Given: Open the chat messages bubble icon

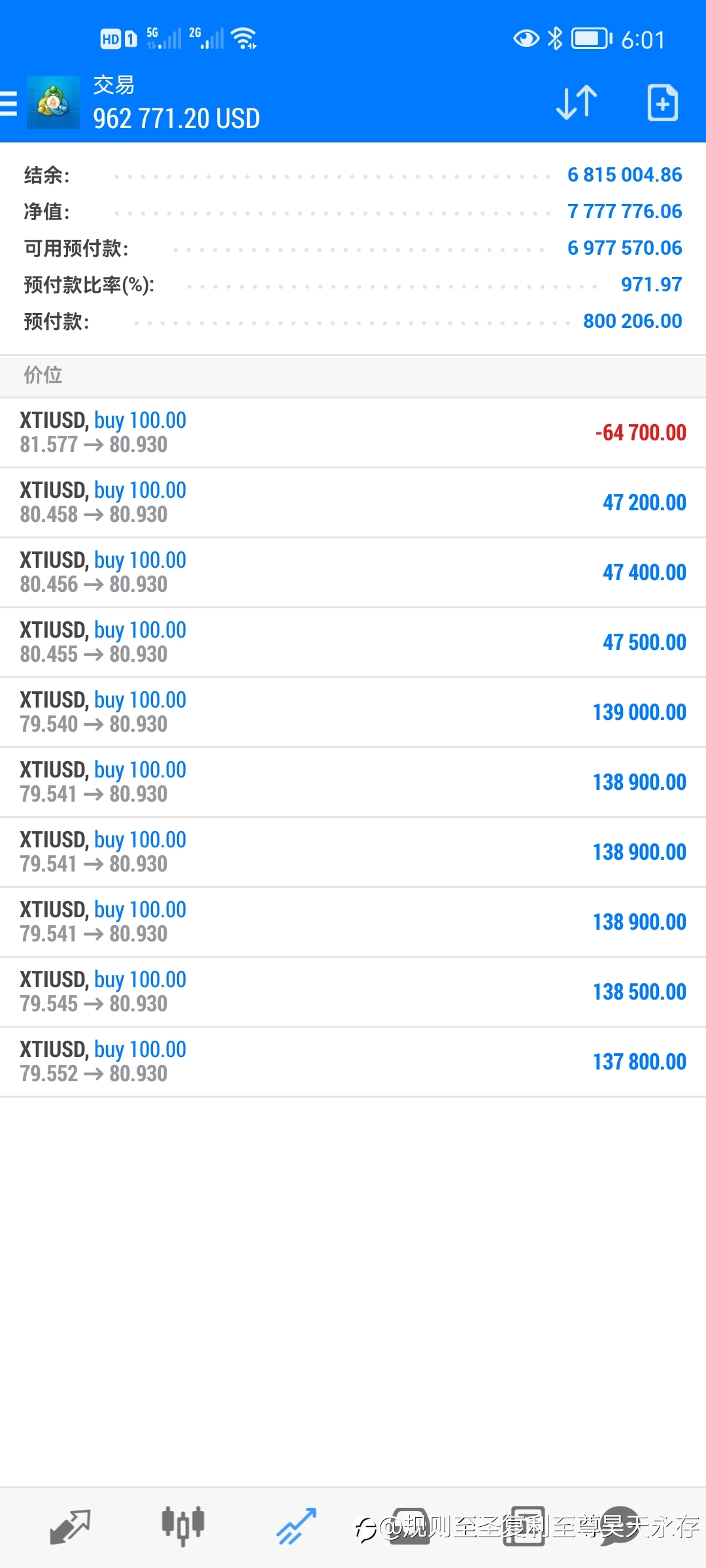Looking at the screenshot, I should tap(620, 1527).
